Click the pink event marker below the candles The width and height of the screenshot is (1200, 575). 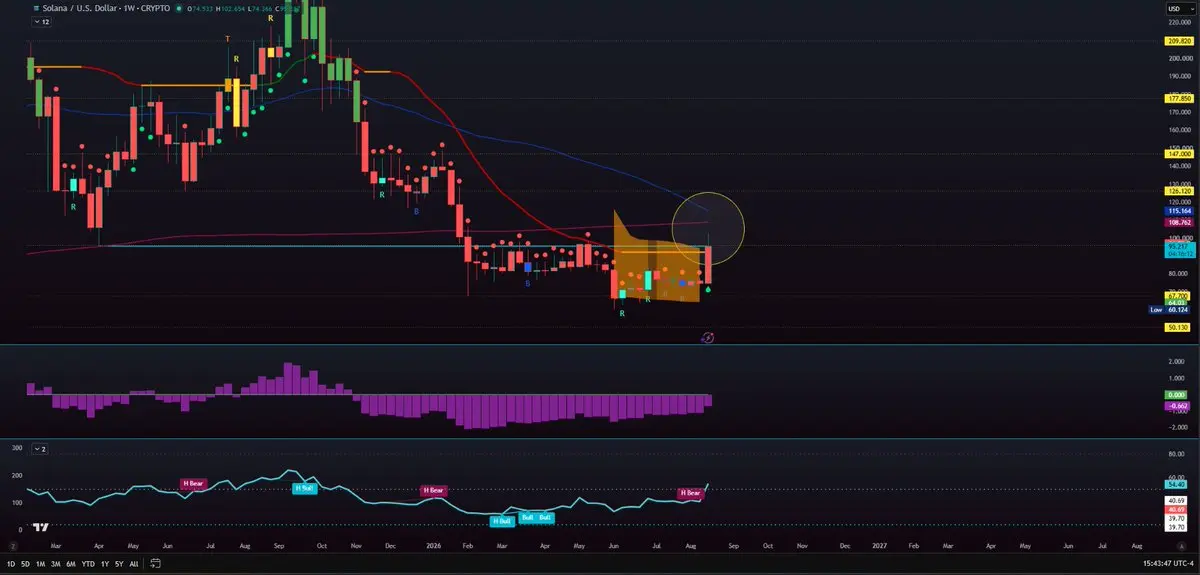click(708, 339)
